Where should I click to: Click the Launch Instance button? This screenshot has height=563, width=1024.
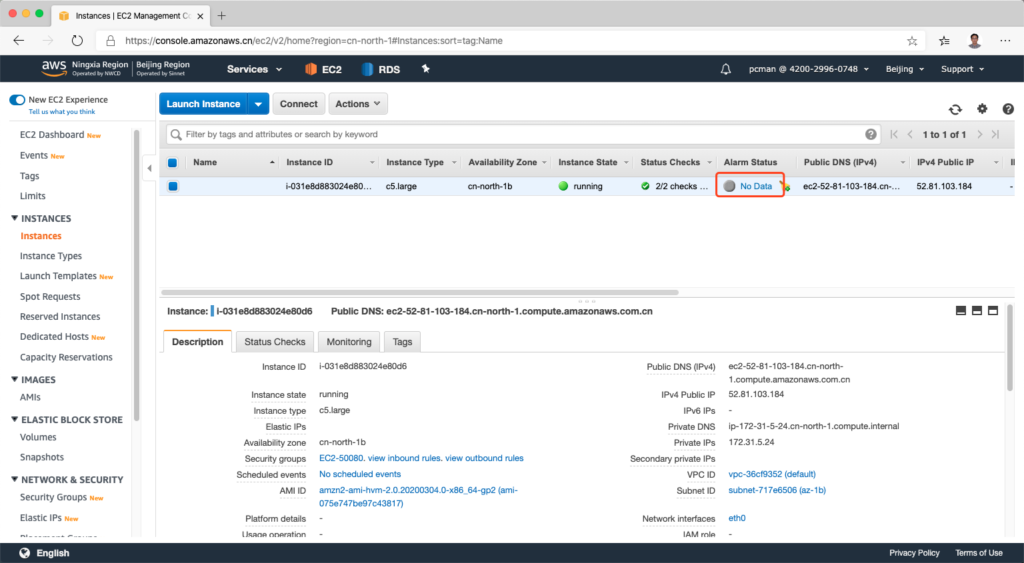coord(203,104)
